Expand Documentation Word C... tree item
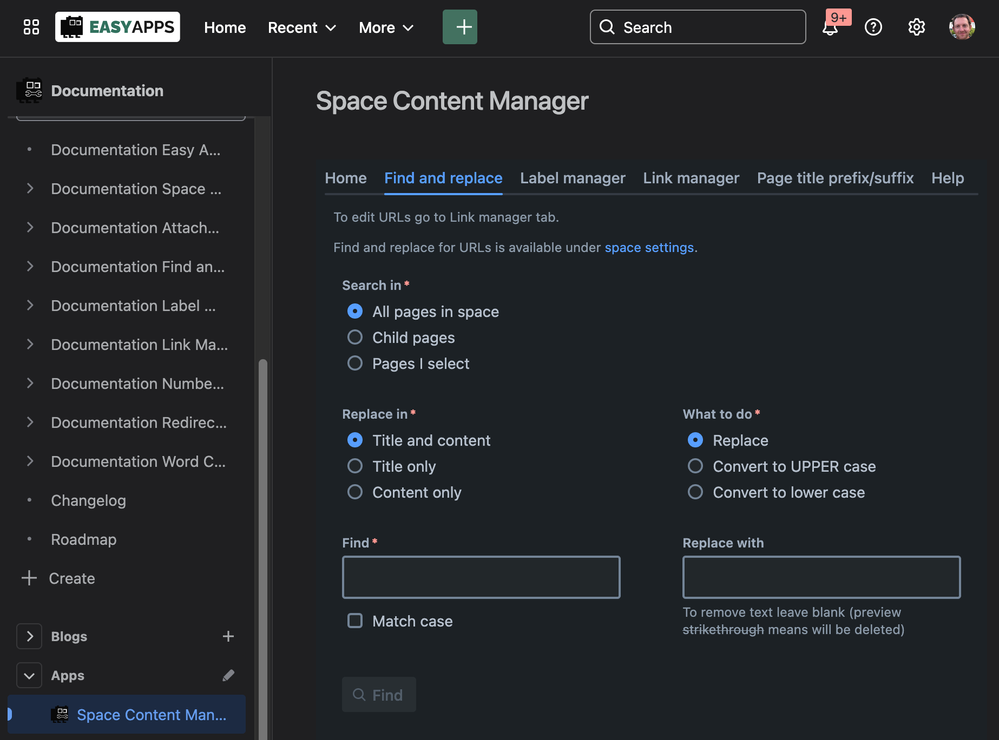Viewport: 999px width, 740px height. 30,461
